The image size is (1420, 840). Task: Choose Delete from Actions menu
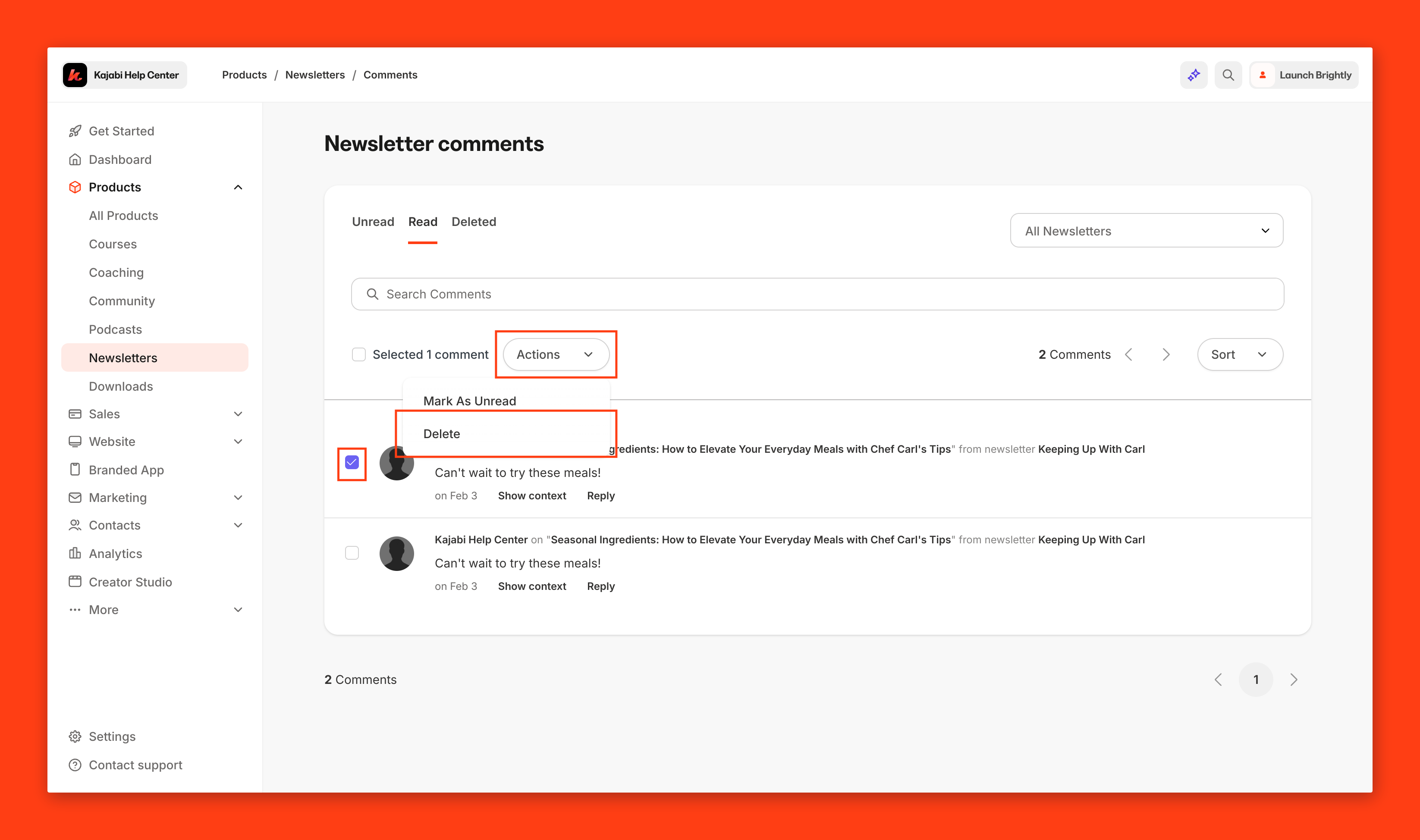pos(442,434)
